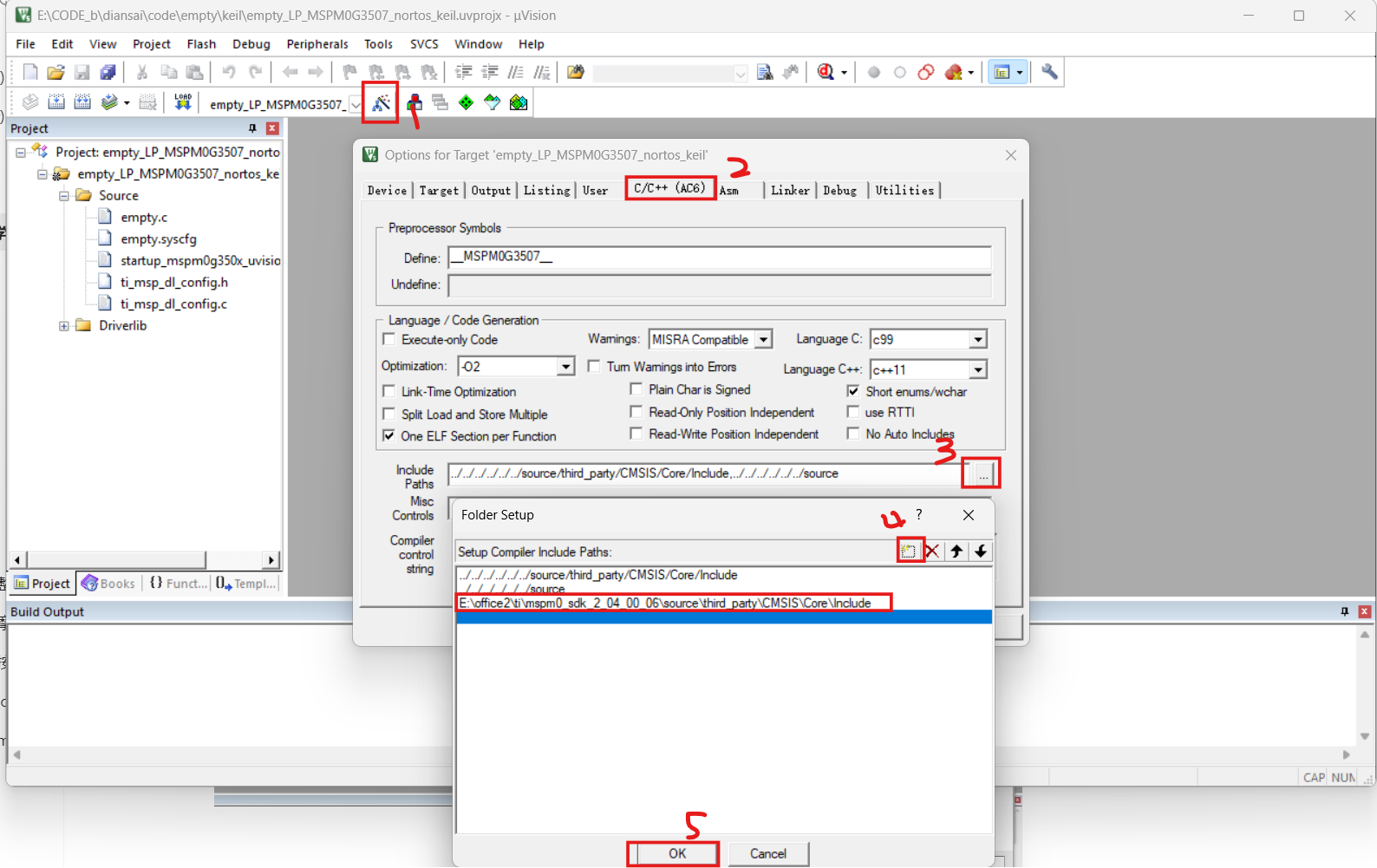Enable Read-Only Position Independent
This screenshot has height=868, width=1377.
pyautogui.click(x=636, y=412)
